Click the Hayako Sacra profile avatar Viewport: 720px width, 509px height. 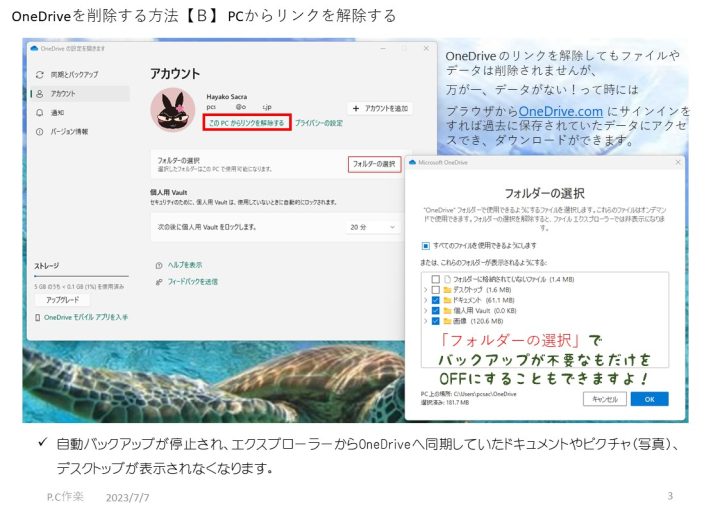173,110
